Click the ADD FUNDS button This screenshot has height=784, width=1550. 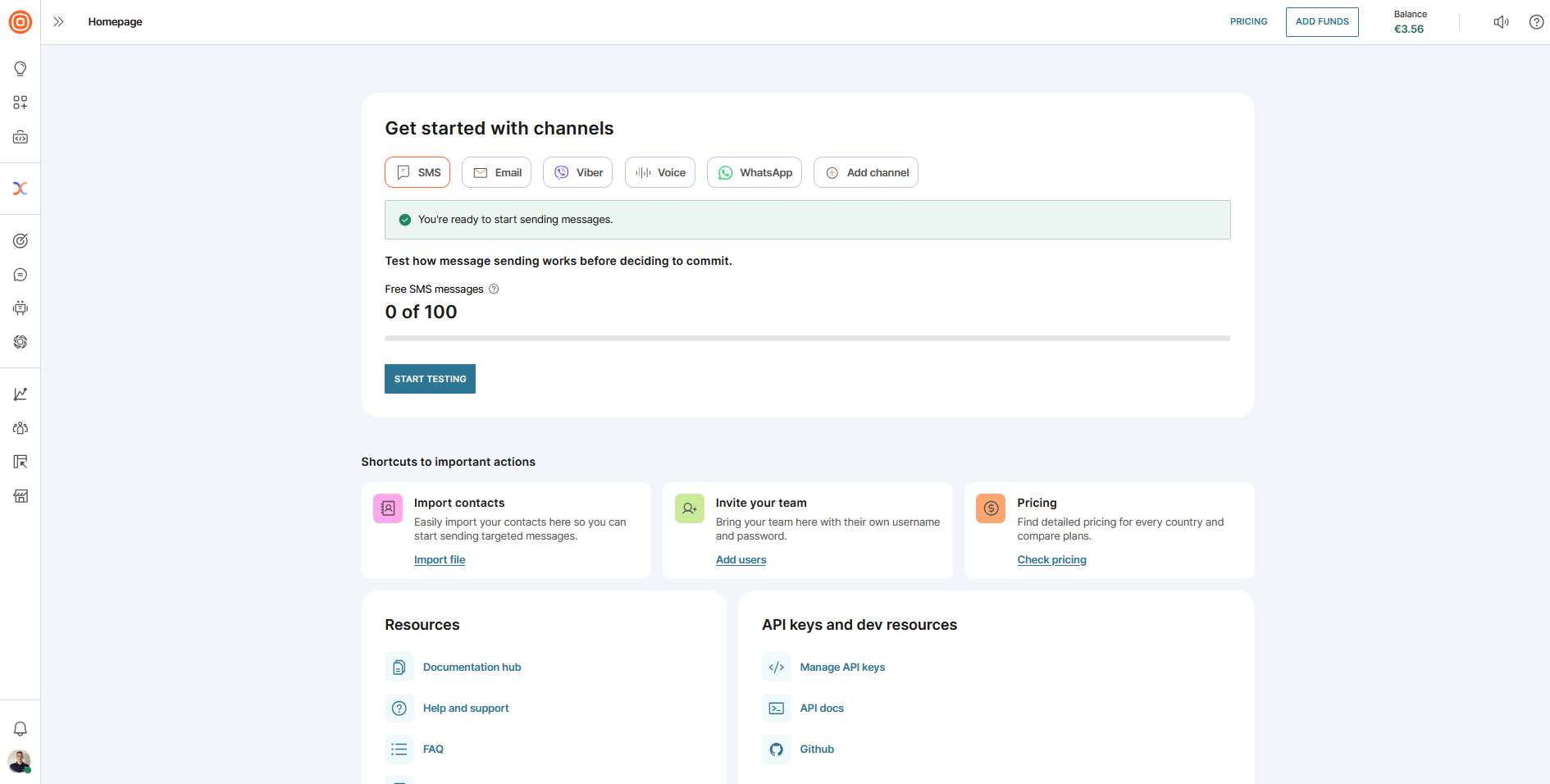[1322, 22]
